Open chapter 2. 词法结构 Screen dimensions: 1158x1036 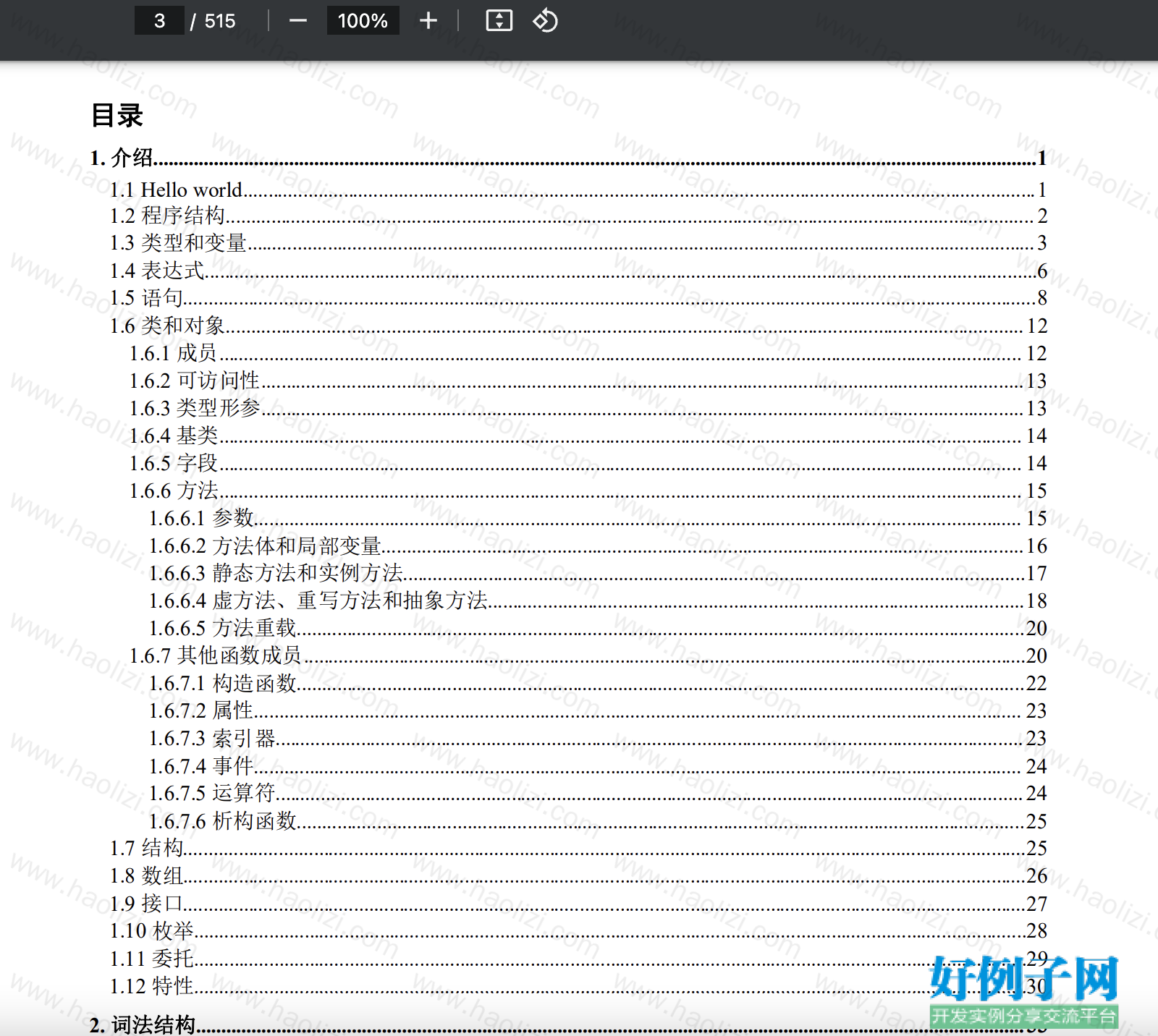click(x=568, y=1024)
